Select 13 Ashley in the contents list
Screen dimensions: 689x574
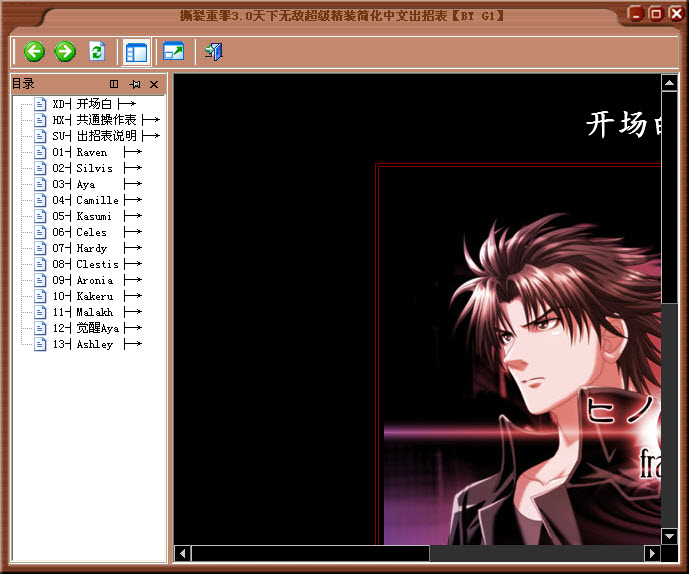97,344
